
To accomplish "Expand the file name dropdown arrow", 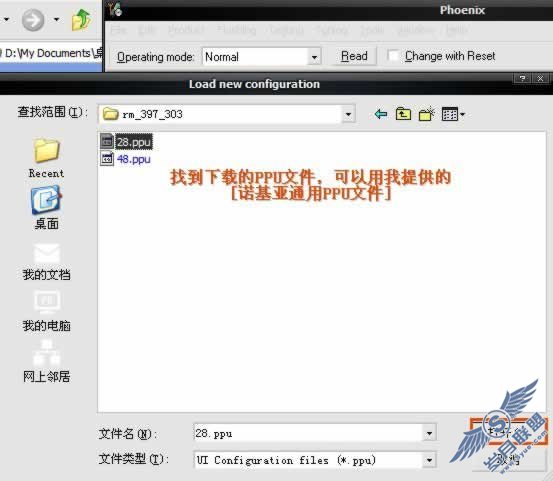I will (x=429, y=433).
